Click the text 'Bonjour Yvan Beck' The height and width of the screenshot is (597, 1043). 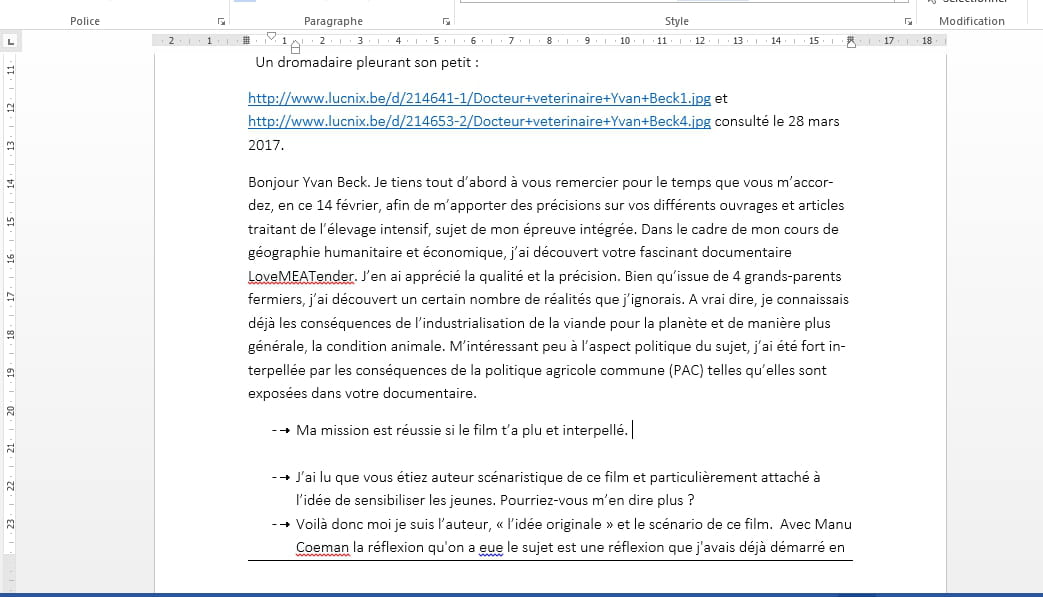coord(308,182)
